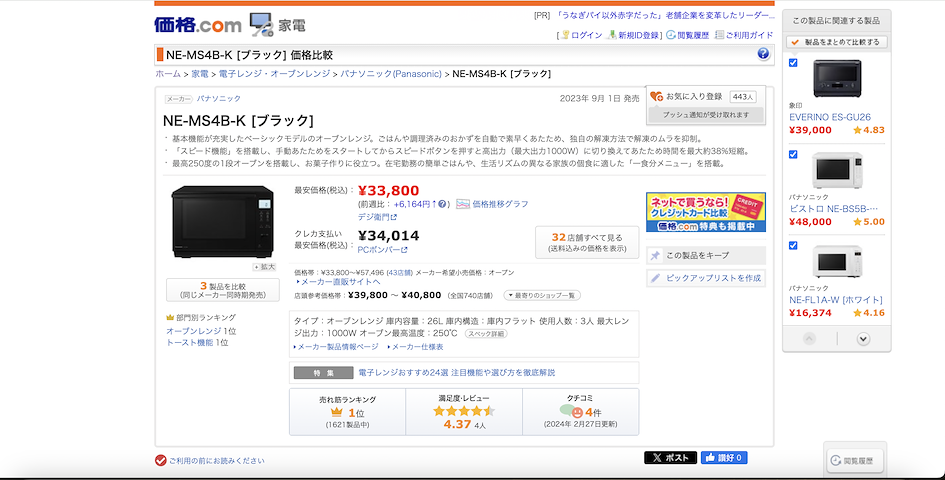Open 電子レンジおすすめ24選 feature link
This screenshot has width=945, height=480.
coord(457,373)
